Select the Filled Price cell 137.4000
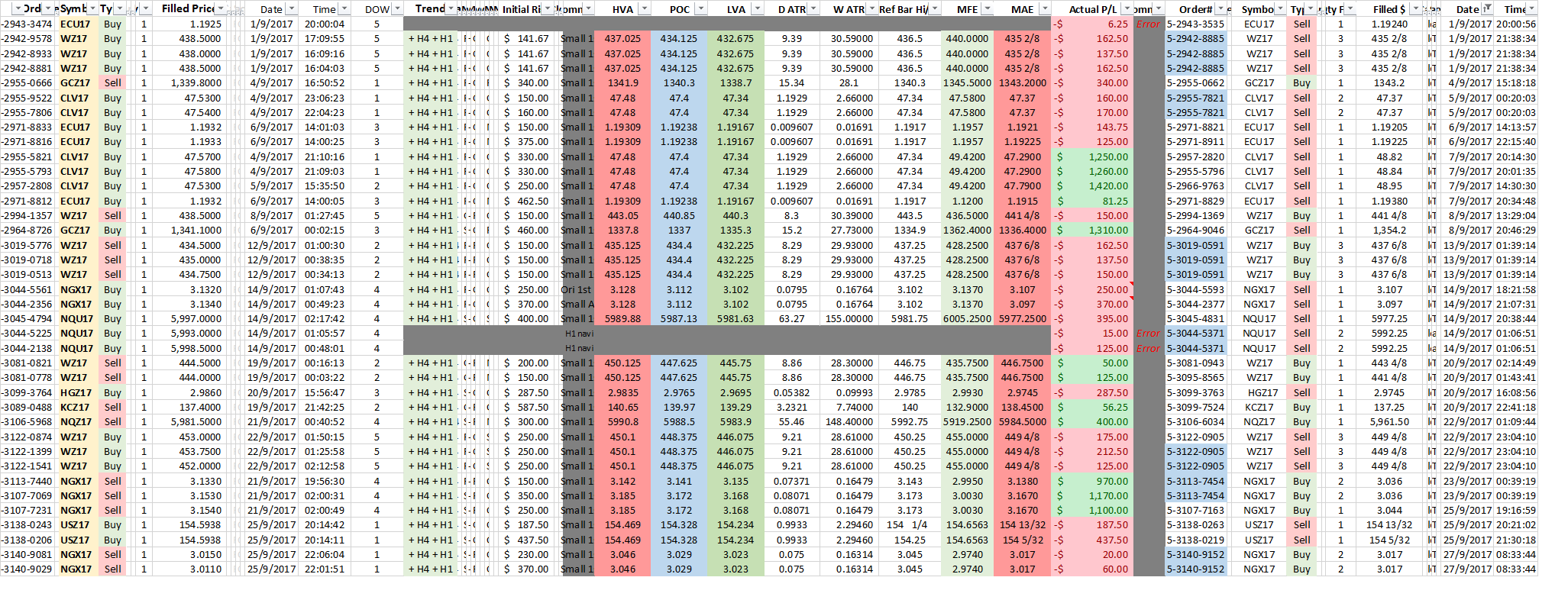This screenshot has height=616, width=1568. [188, 408]
